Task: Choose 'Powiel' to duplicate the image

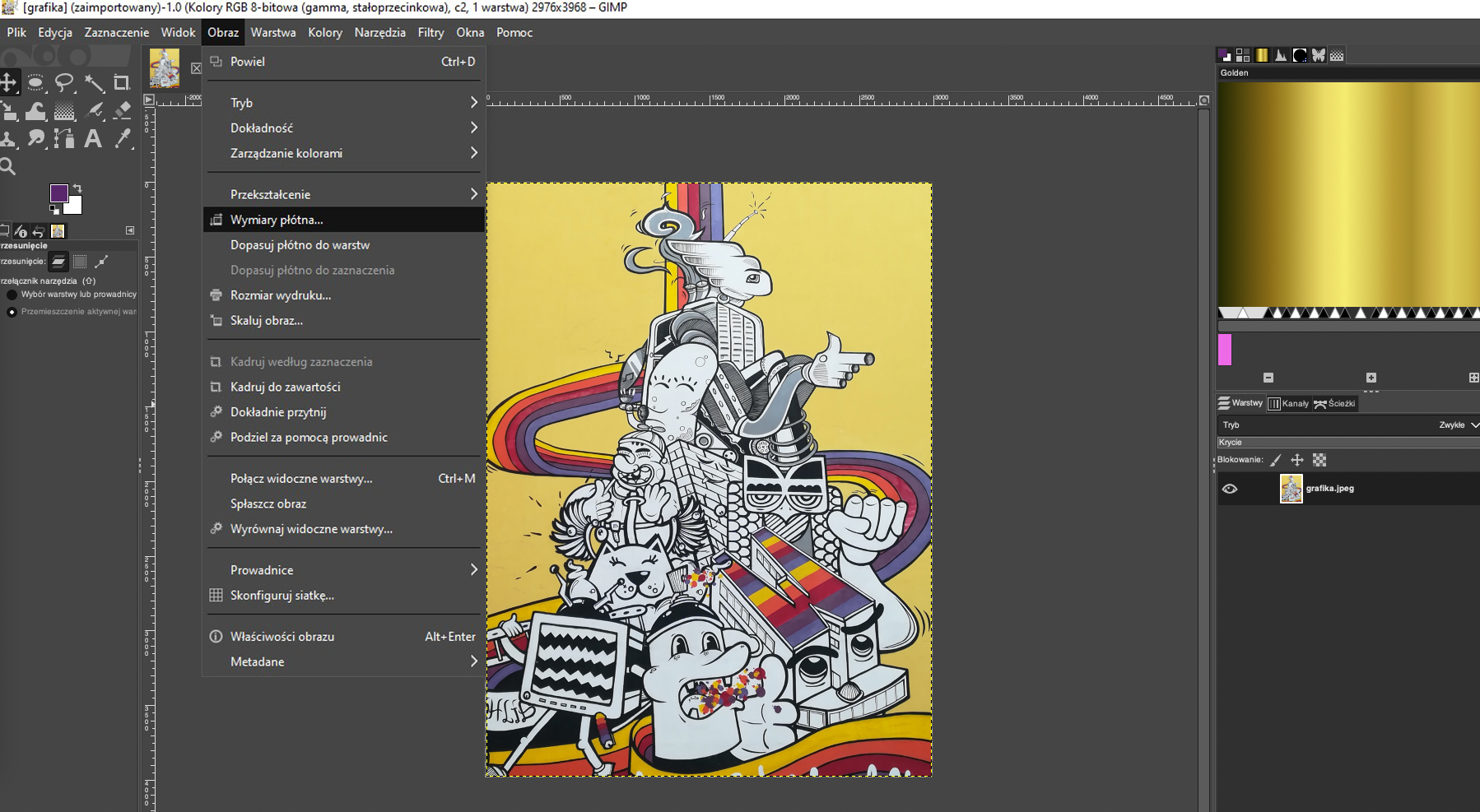Action: coord(344,62)
